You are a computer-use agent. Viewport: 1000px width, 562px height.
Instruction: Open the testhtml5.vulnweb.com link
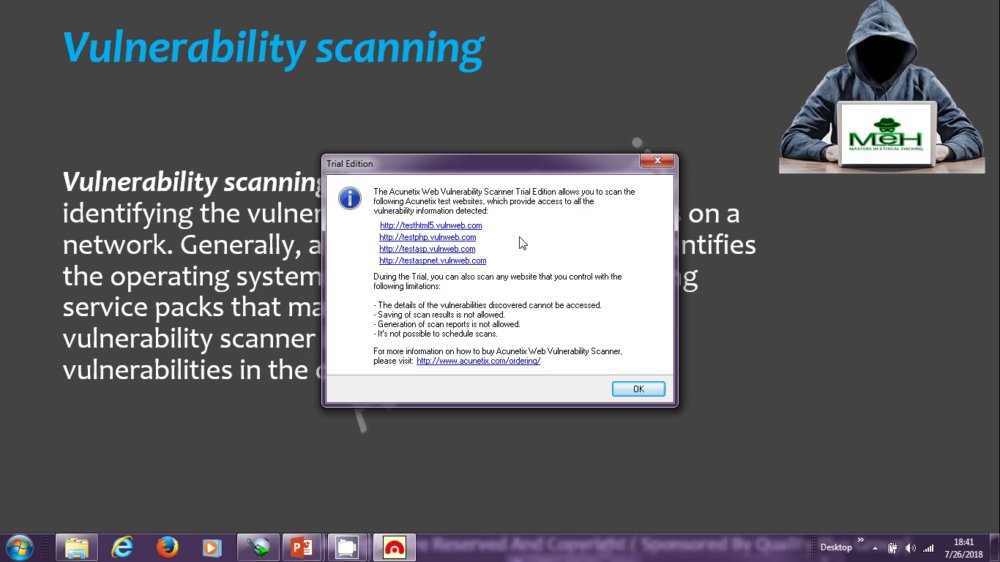point(430,225)
